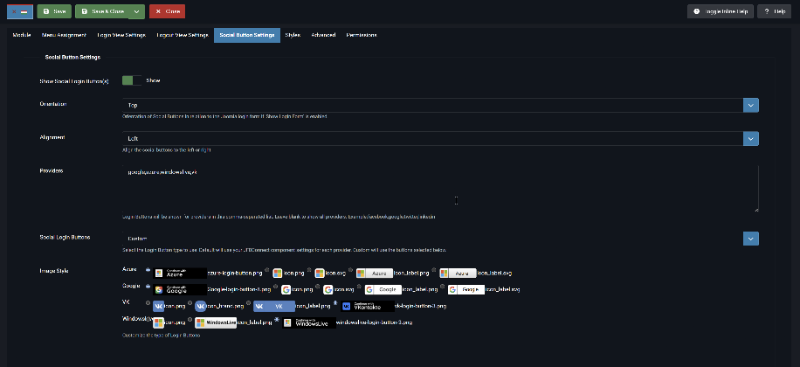Image resolution: width=800 pixels, height=367 pixels.
Task: Open the Logout View Settings tab
Action: coord(182,35)
